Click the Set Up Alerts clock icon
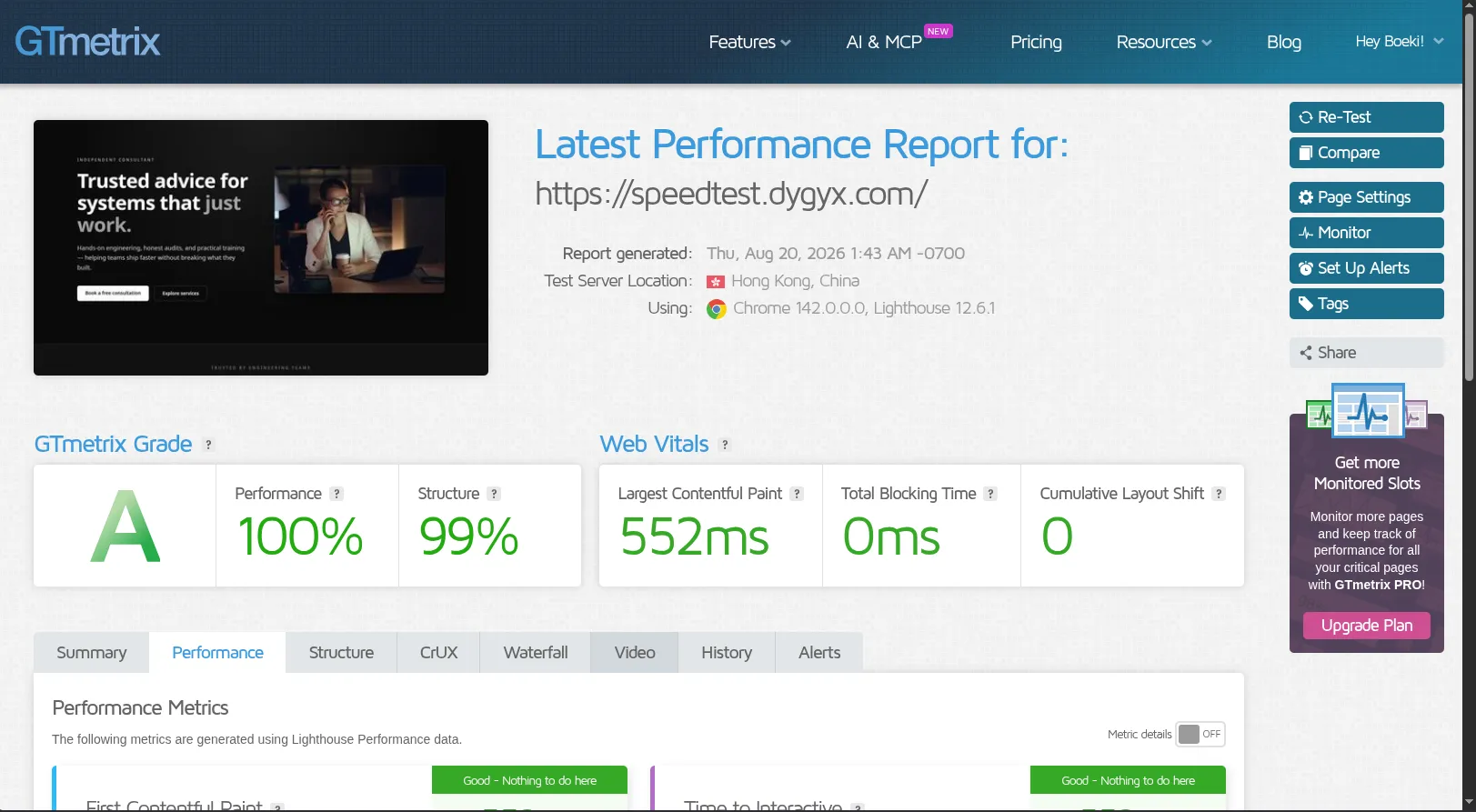1476x812 pixels. click(1306, 268)
